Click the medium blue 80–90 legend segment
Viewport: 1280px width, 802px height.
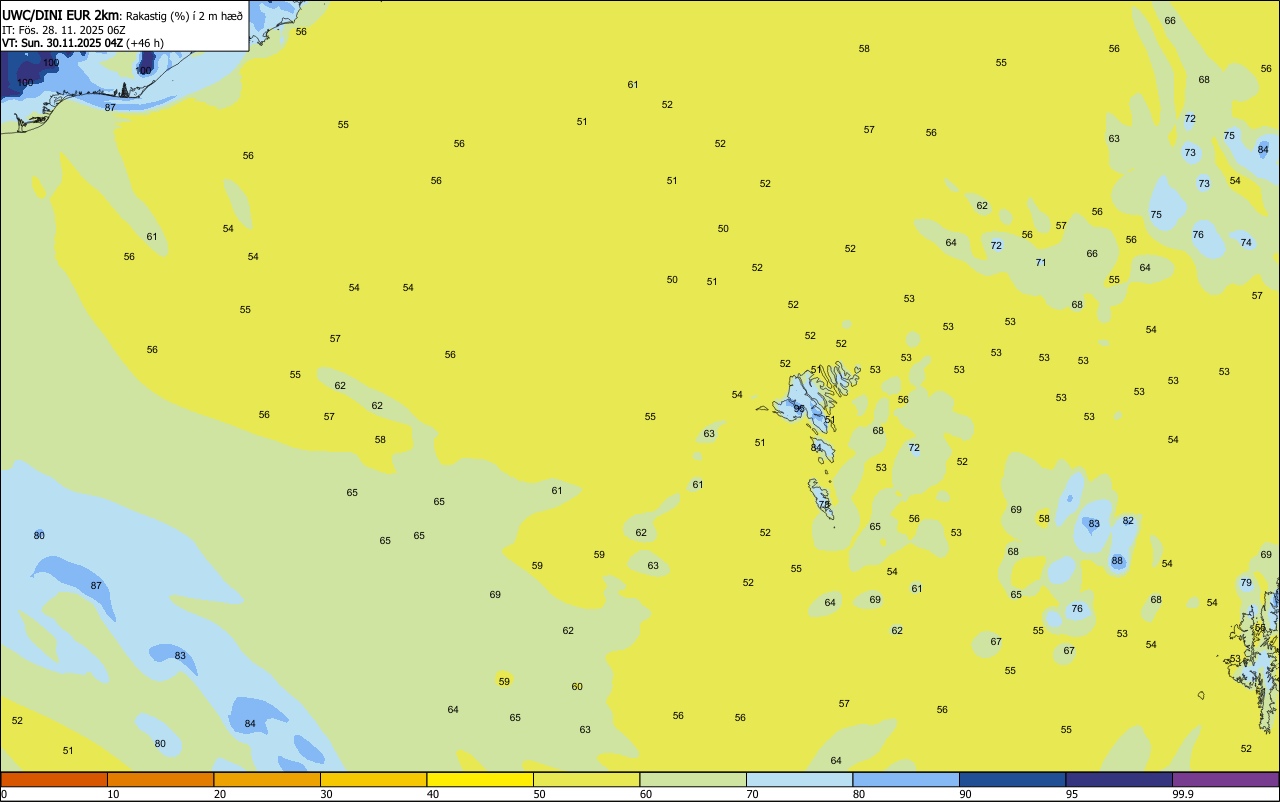906,779
